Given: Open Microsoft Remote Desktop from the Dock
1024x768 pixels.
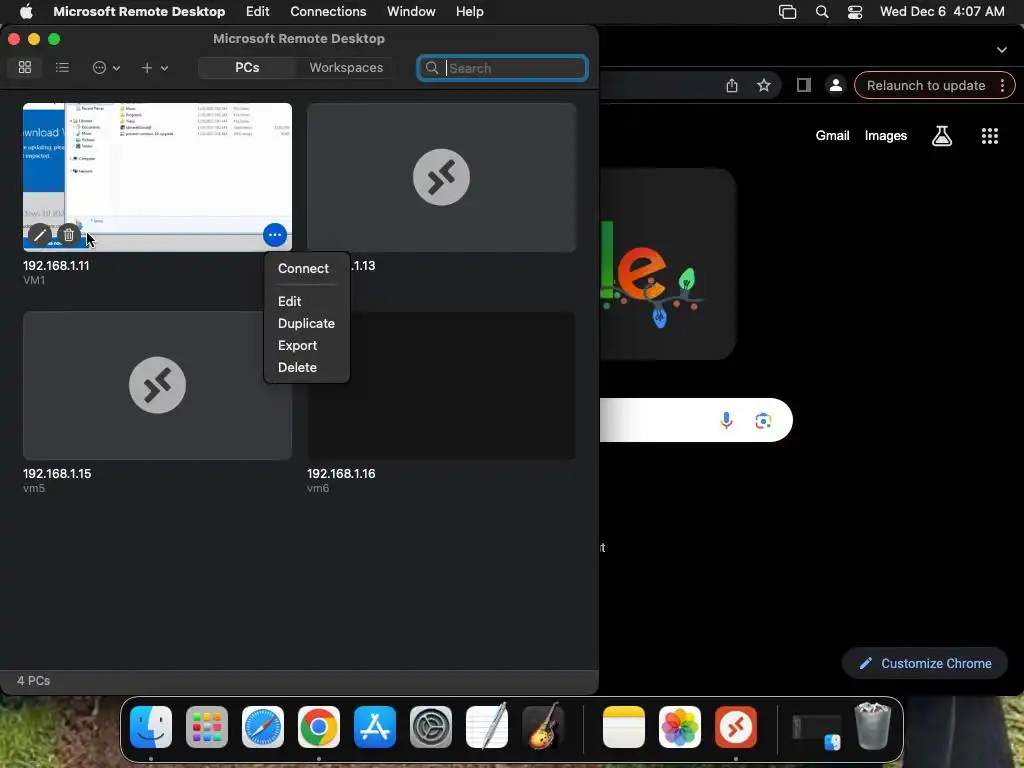Looking at the screenshot, I should 736,727.
